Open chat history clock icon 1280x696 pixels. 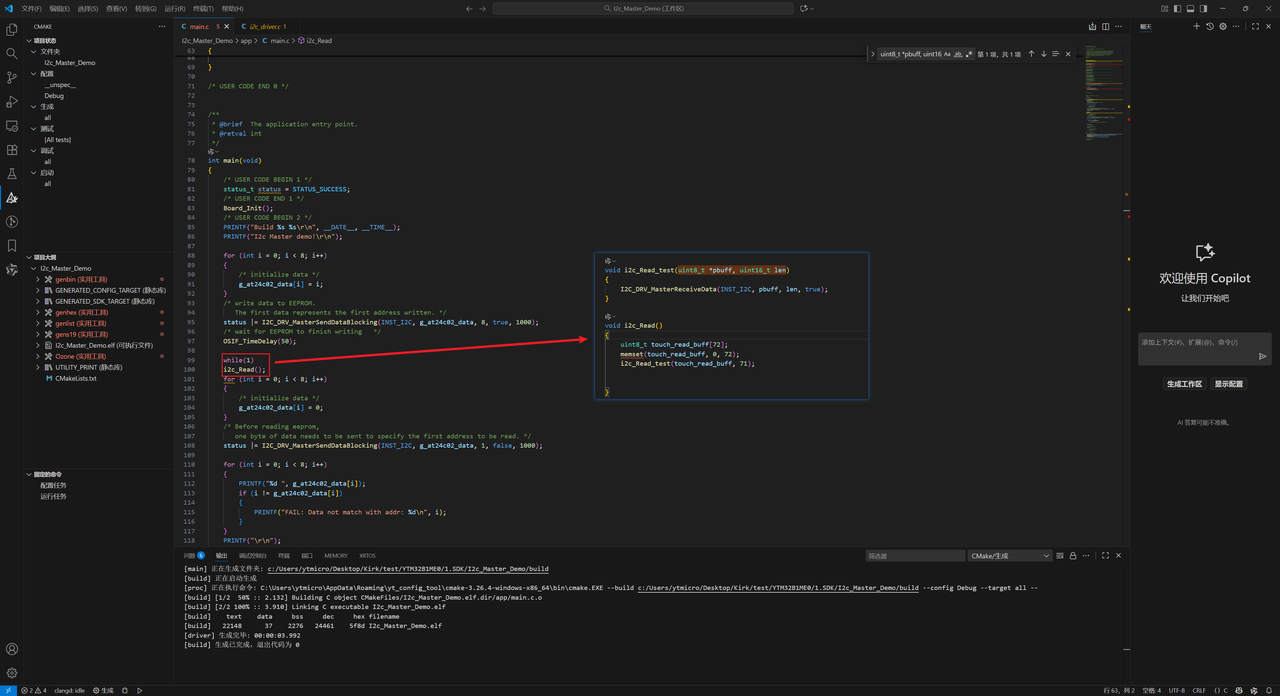click(1209, 27)
